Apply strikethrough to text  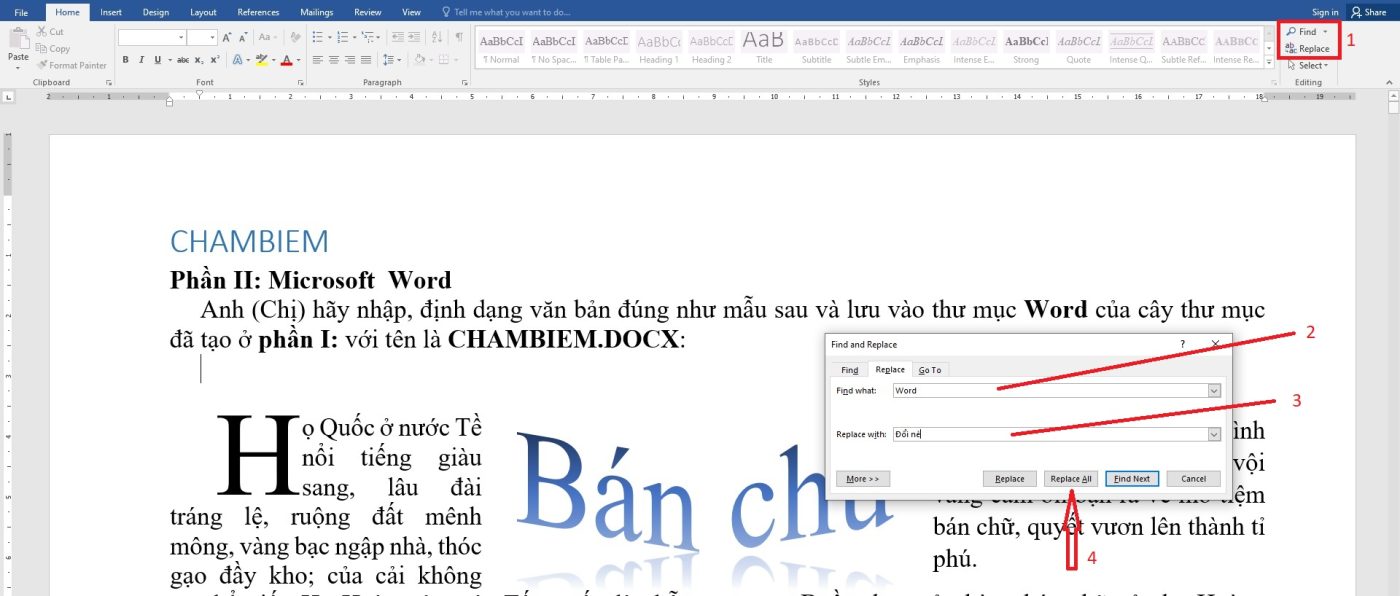[x=183, y=59]
